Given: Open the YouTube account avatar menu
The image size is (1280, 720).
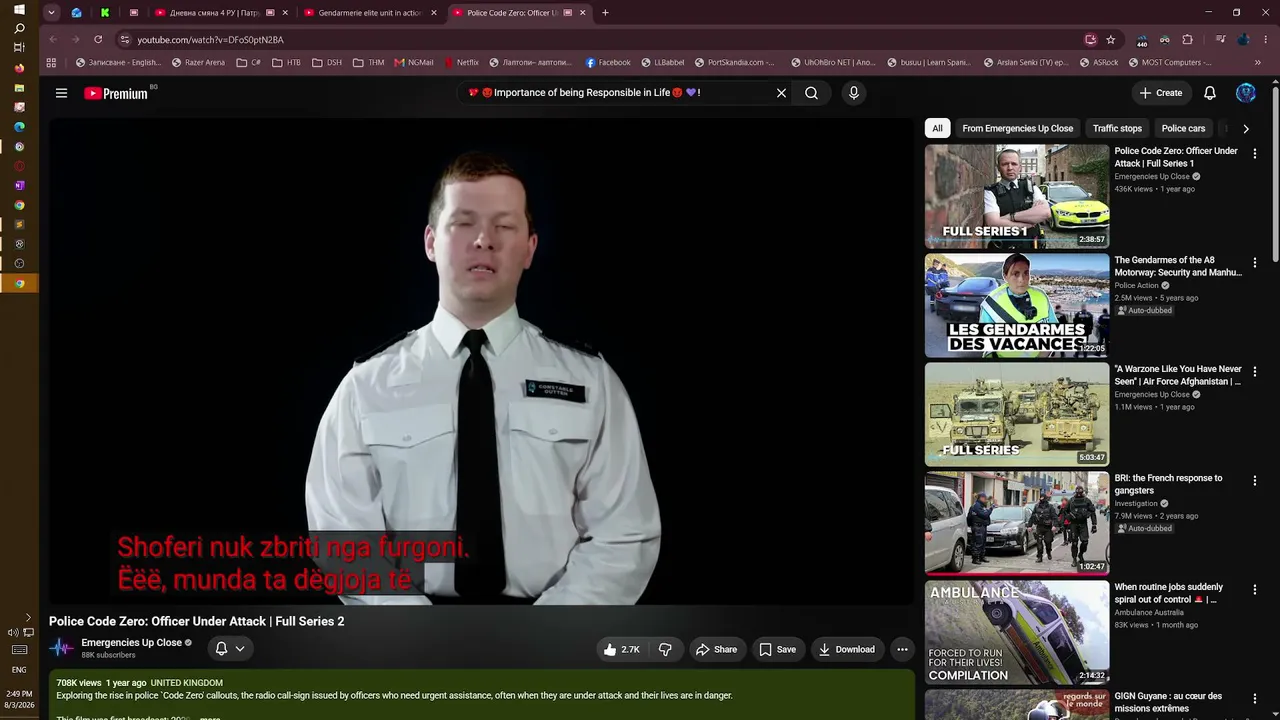Looking at the screenshot, I should (1246, 93).
